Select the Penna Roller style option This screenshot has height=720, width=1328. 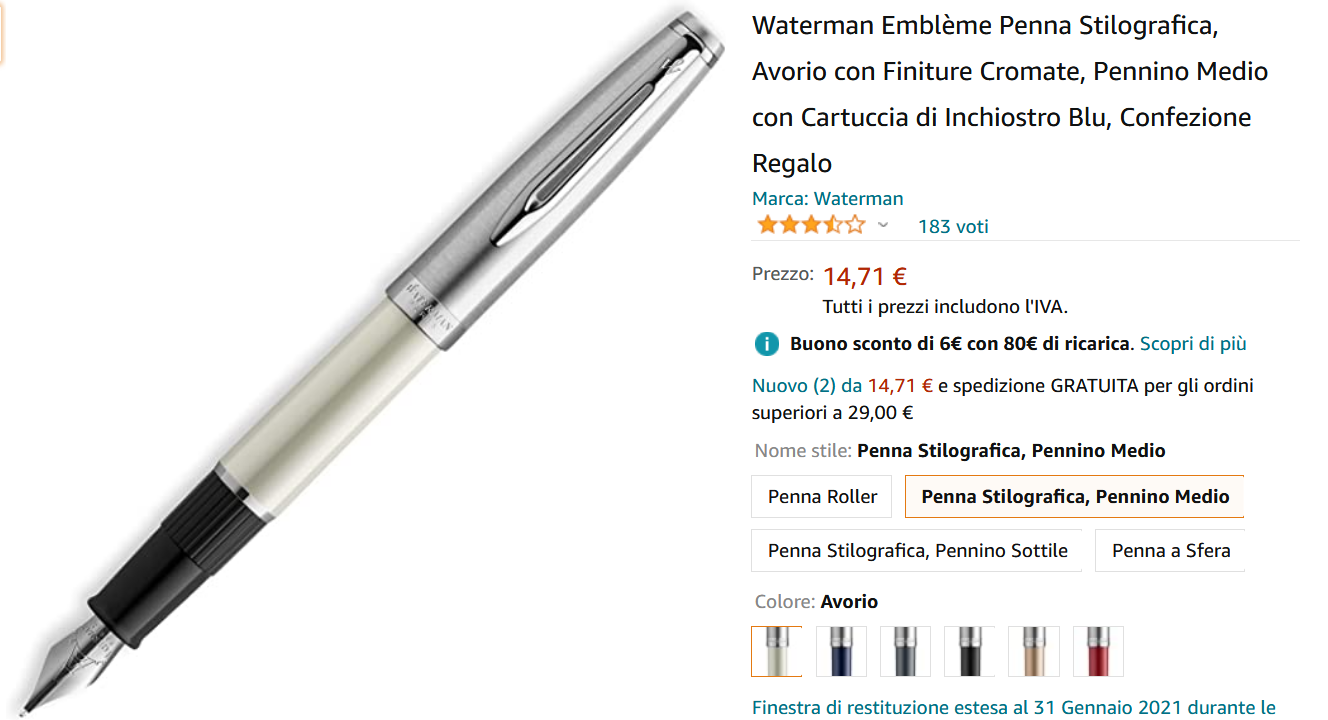click(822, 496)
